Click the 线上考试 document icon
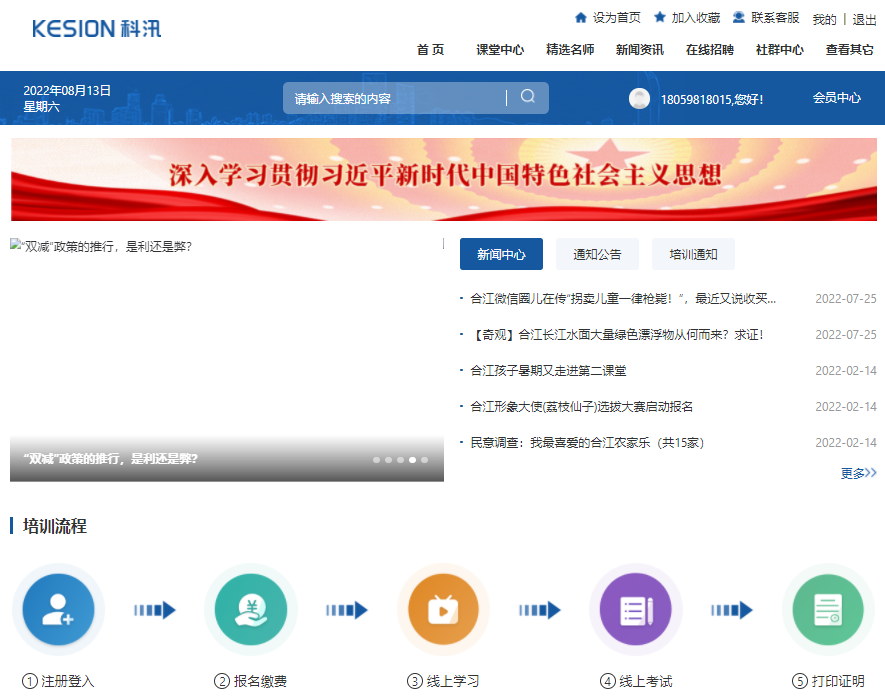885x696 pixels. click(x=636, y=609)
